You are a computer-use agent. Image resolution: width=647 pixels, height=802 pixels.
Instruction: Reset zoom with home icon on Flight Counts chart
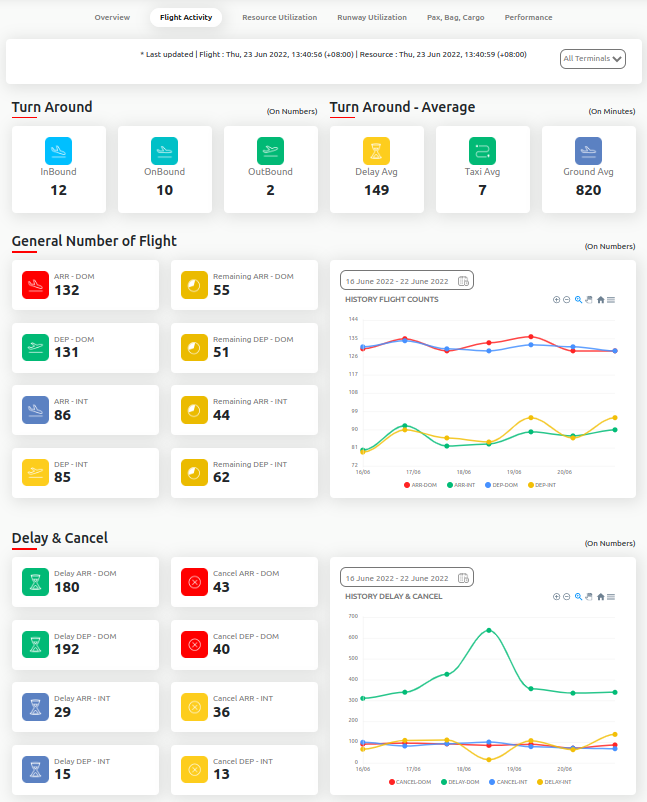pyautogui.click(x=600, y=300)
